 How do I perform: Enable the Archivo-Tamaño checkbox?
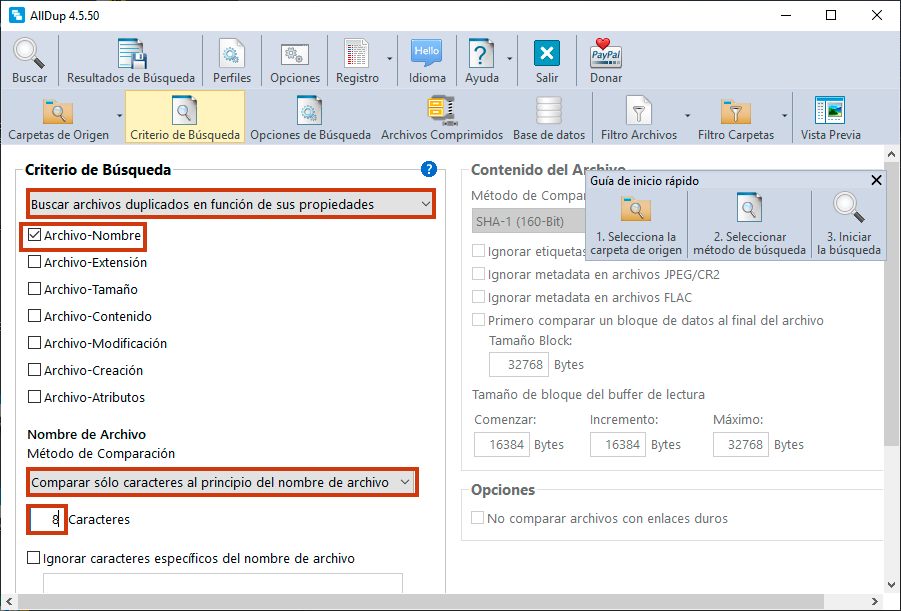pyautogui.click(x=34, y=289)
